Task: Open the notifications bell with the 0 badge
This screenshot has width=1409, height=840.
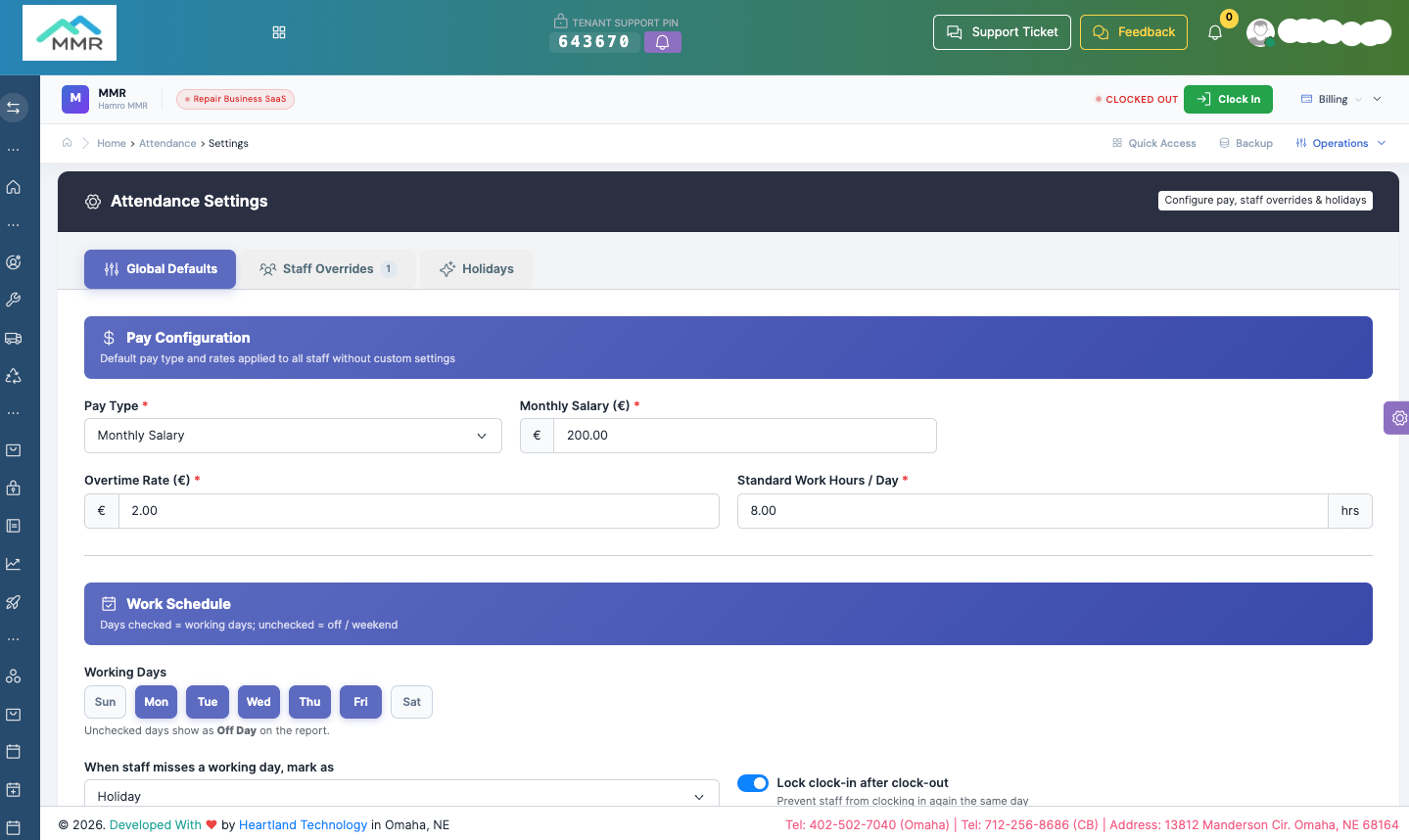Action: [x=1215, y=32]
